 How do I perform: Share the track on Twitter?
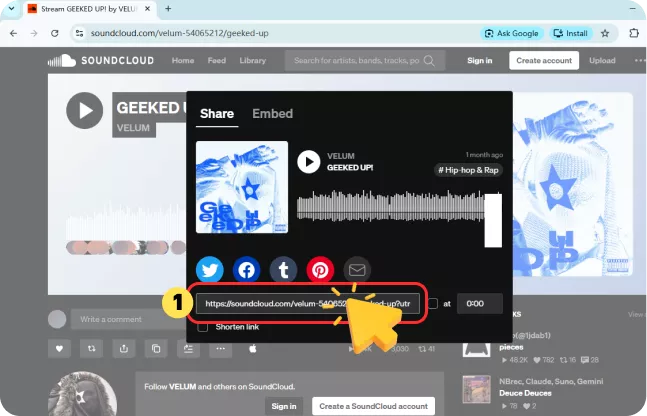pyautogui.click(x=210, y=270)
